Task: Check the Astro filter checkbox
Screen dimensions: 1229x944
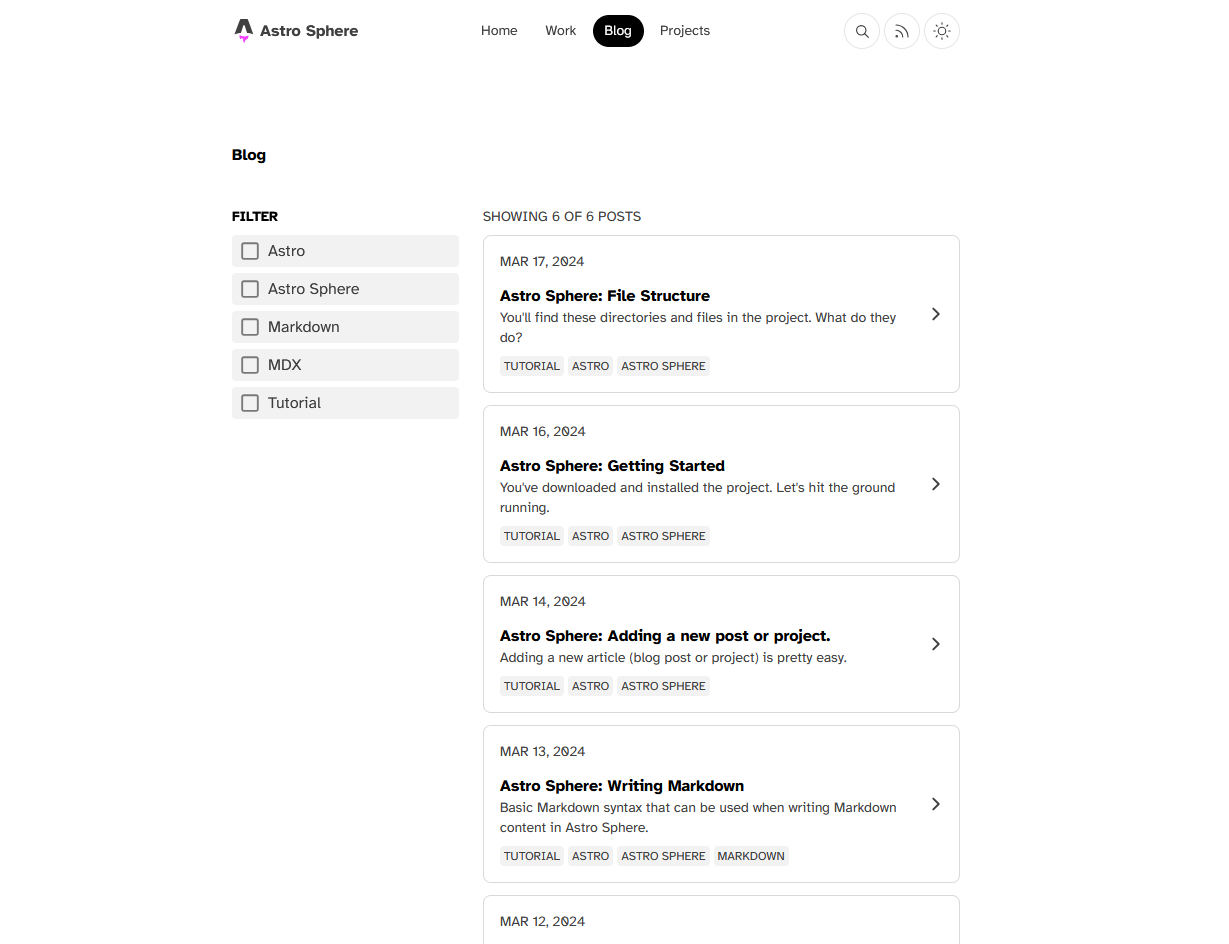Action: click(250, 251)
